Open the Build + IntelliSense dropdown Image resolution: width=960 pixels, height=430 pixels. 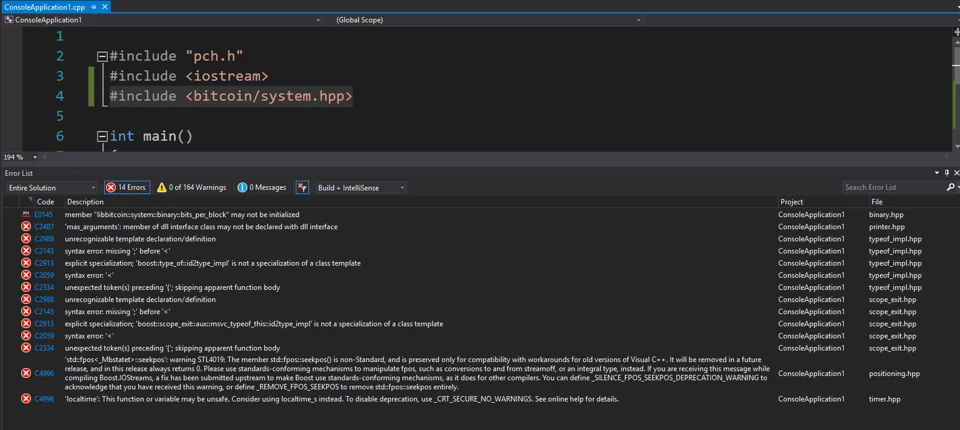click(360, 187)
